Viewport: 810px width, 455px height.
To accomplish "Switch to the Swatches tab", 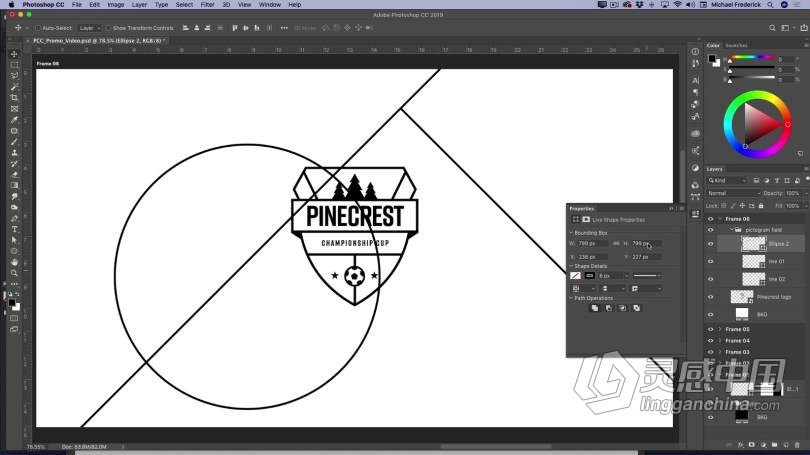I will [736, 45].
